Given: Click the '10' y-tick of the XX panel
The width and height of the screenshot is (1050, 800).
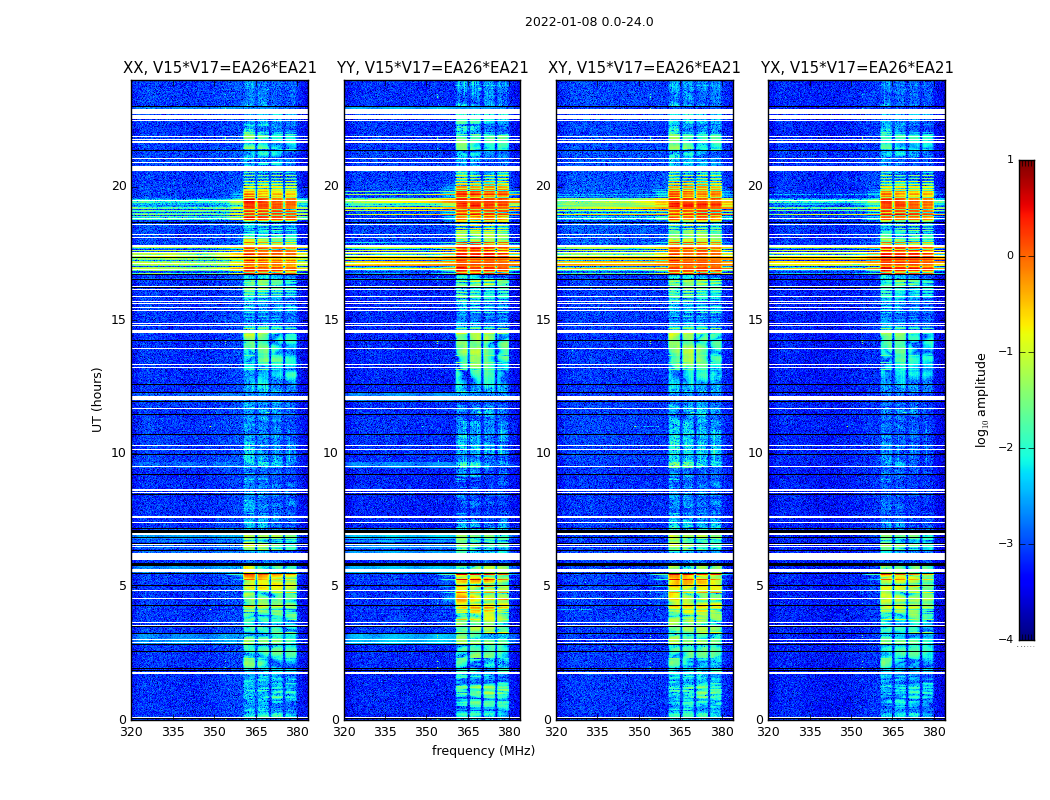Looking at the screenshot, I should 119,453.
